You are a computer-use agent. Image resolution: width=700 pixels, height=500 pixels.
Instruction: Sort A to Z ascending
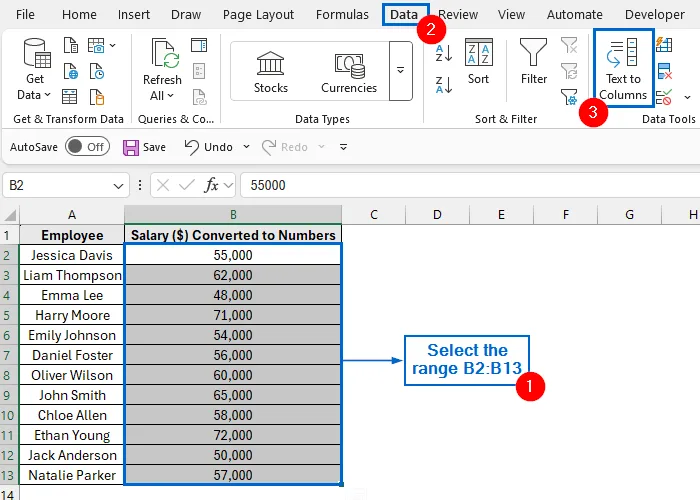444,53
